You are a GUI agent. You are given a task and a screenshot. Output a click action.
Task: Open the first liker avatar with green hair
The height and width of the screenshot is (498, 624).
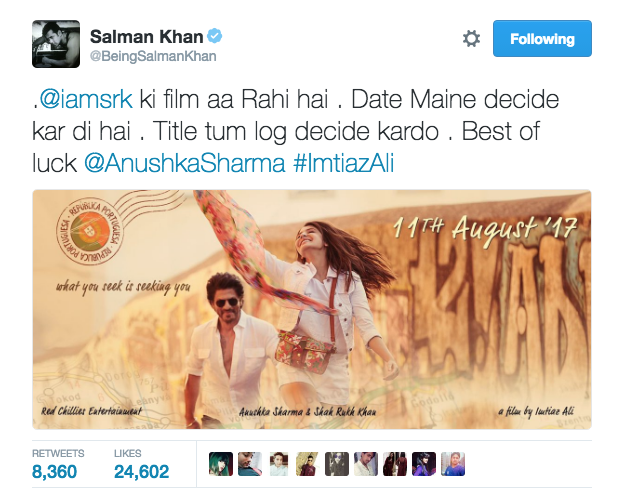(221, 464)
